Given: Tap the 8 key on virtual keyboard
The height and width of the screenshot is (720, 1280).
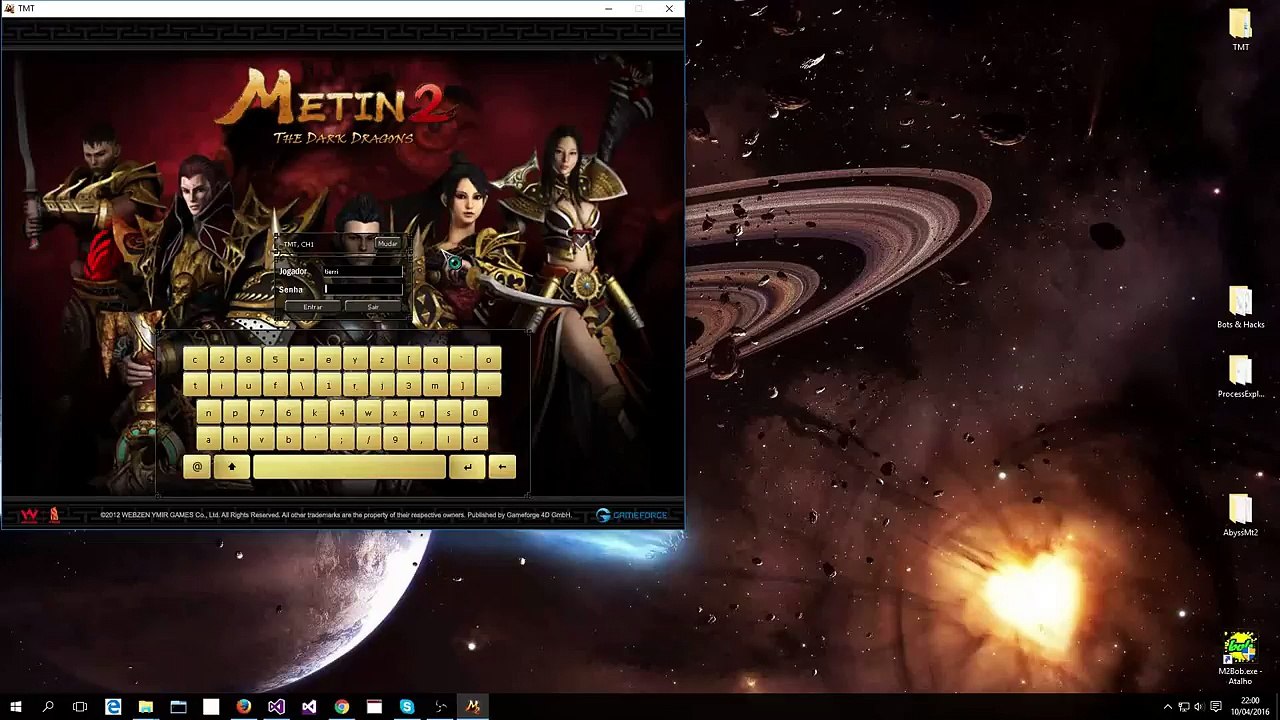Looking at the screenshot, I should [x=248, y=360].
